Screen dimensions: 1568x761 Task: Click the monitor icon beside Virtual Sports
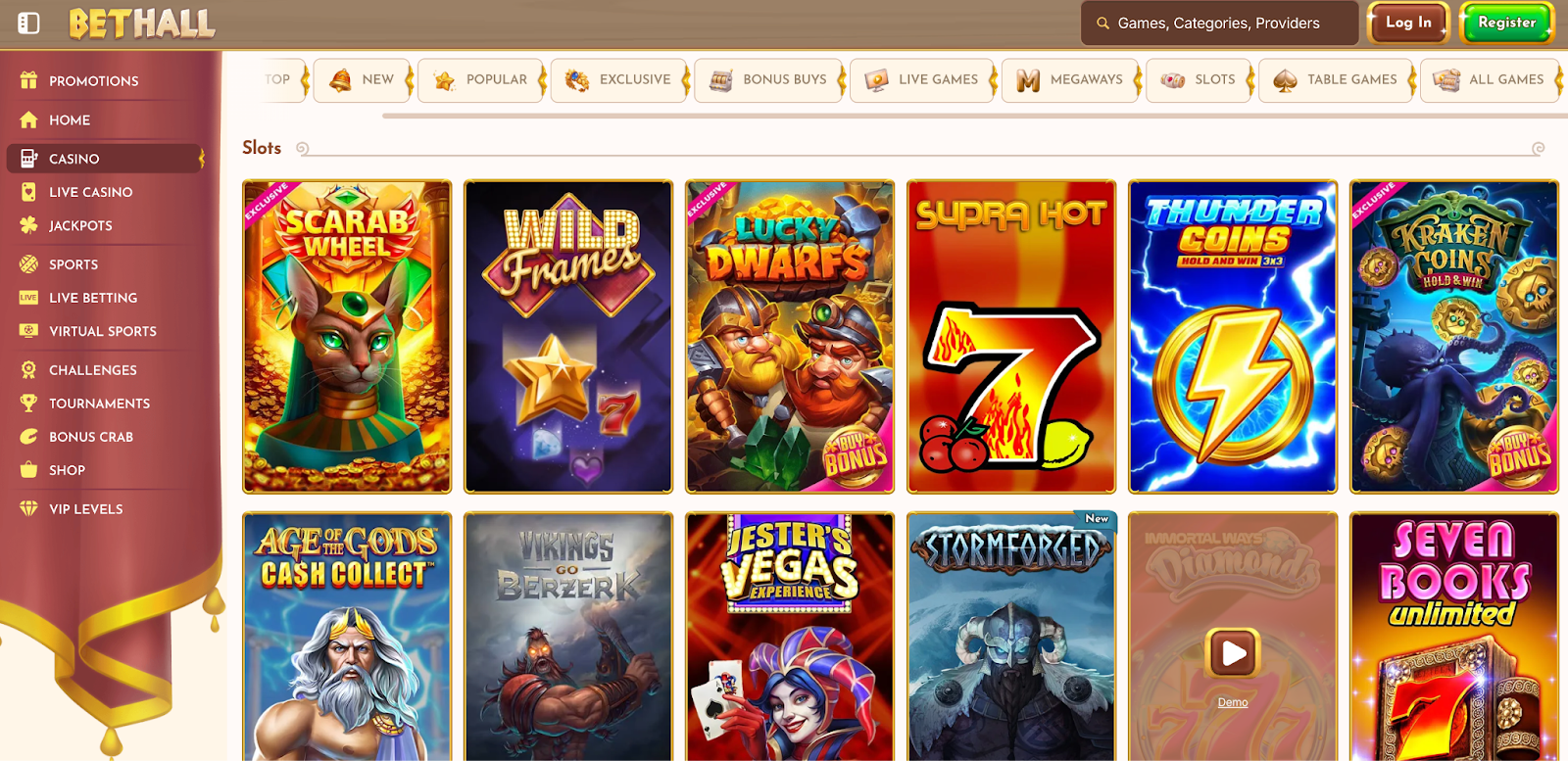click(28, 331)
